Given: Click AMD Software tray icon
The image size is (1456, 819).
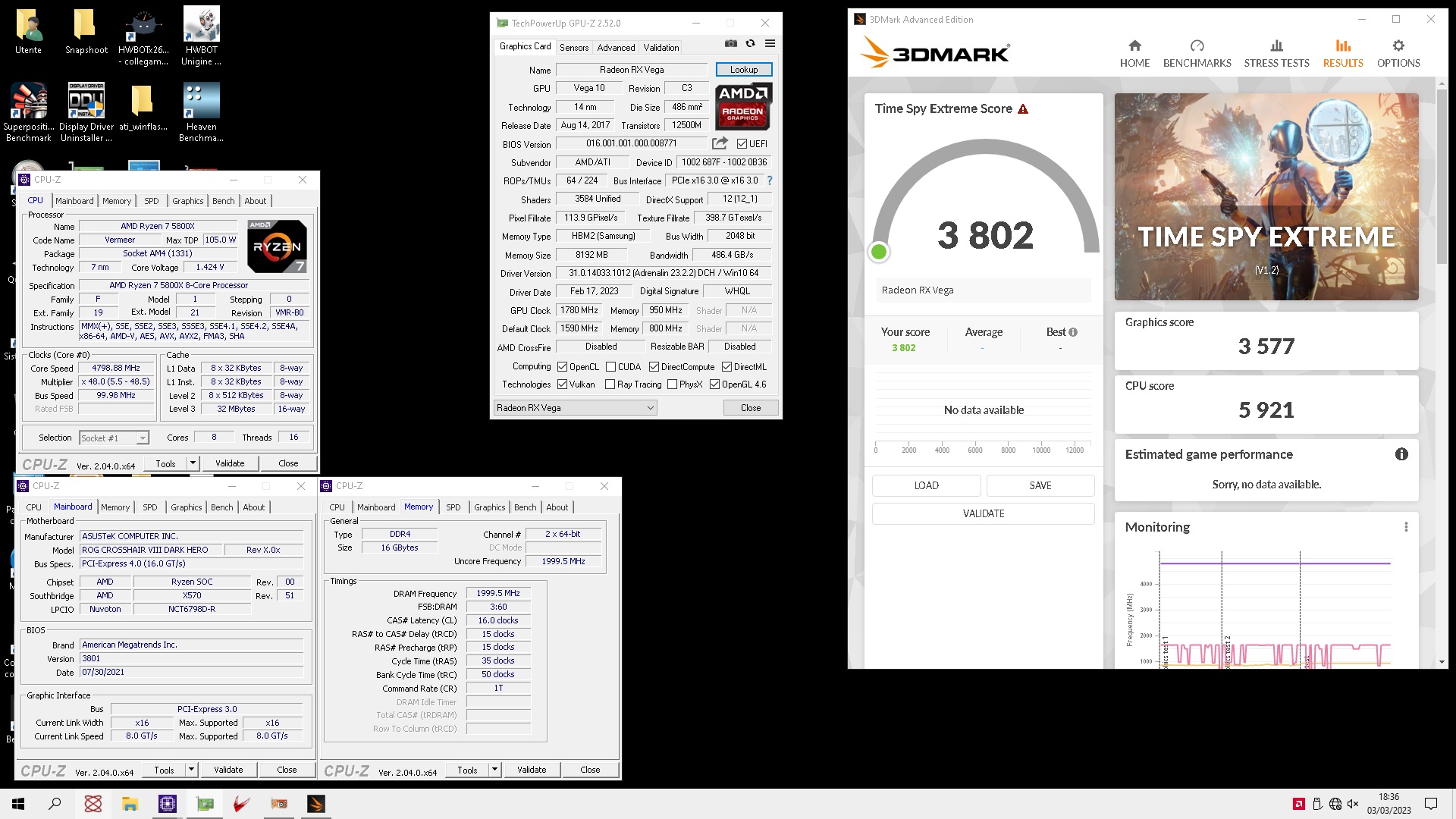Looking at the screenshot, I should pos(1298,804).
